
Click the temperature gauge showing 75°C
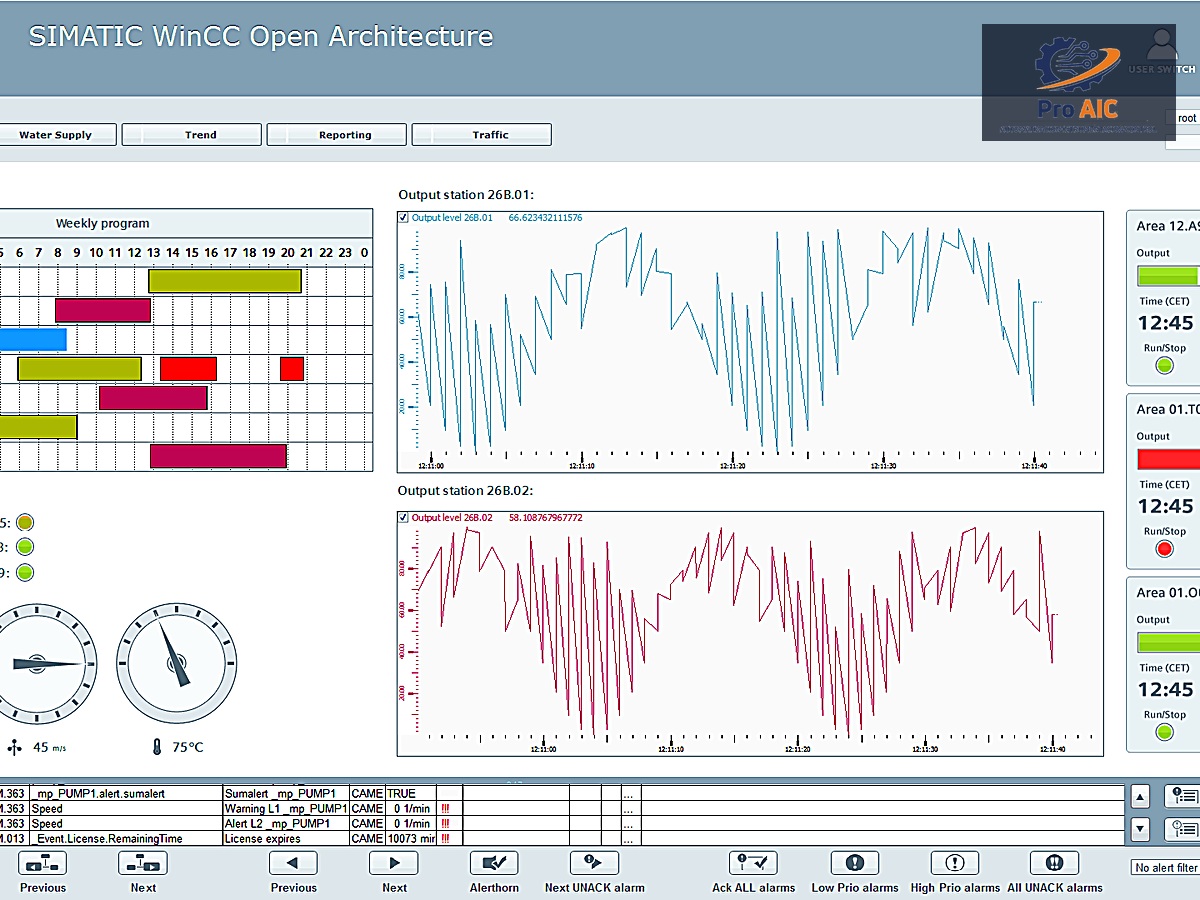click(x=176, y=662)
